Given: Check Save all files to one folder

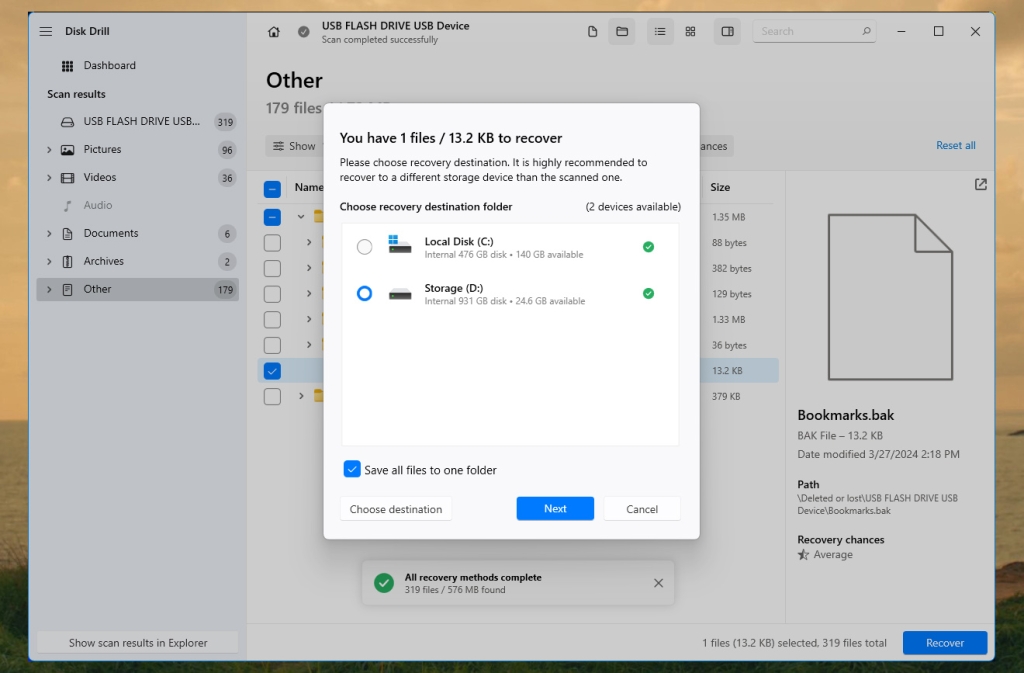Looking at the screenshot, I should 352,469.
